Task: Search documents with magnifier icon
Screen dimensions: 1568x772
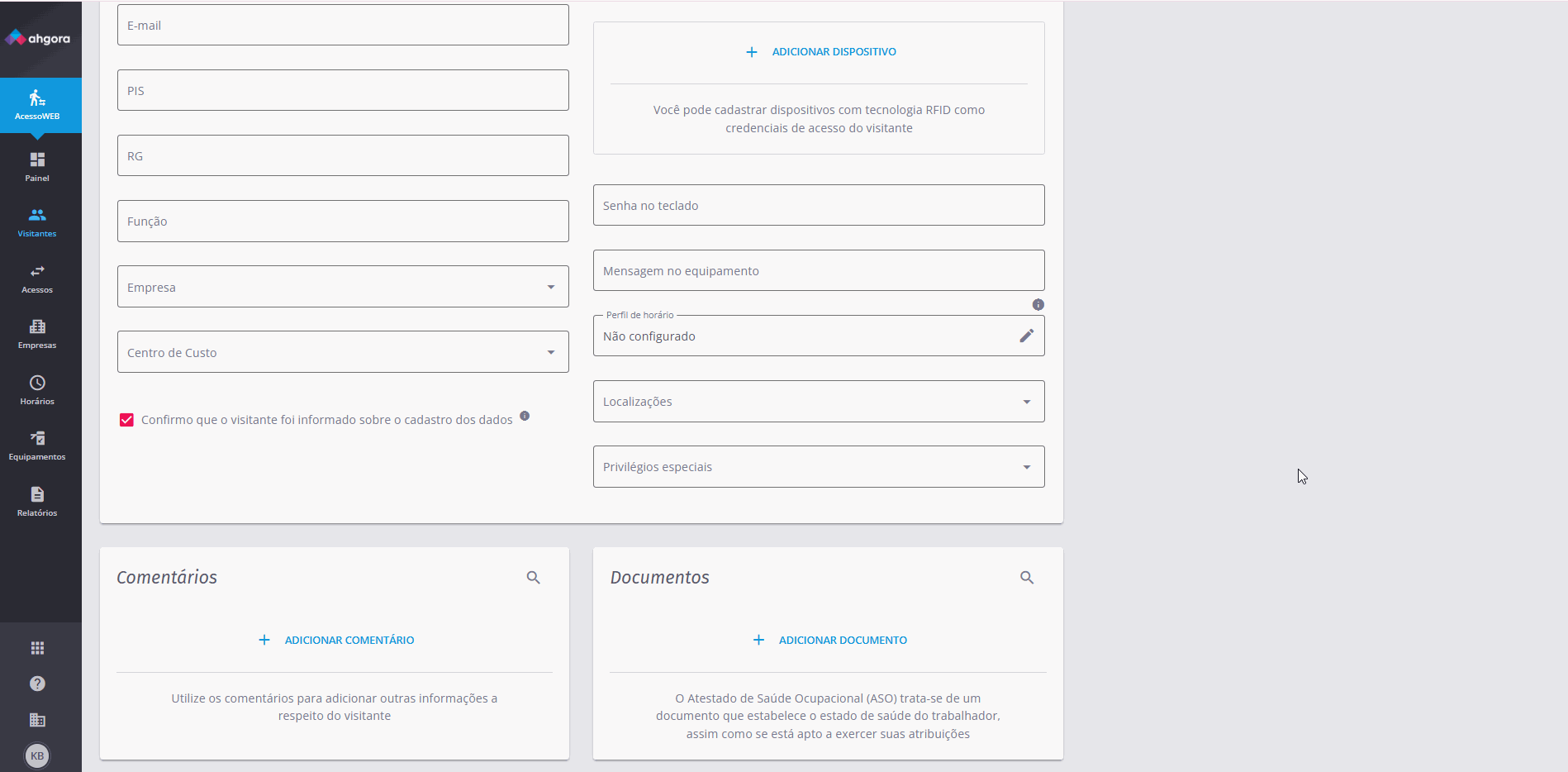Action: (x=1027, y=578)
